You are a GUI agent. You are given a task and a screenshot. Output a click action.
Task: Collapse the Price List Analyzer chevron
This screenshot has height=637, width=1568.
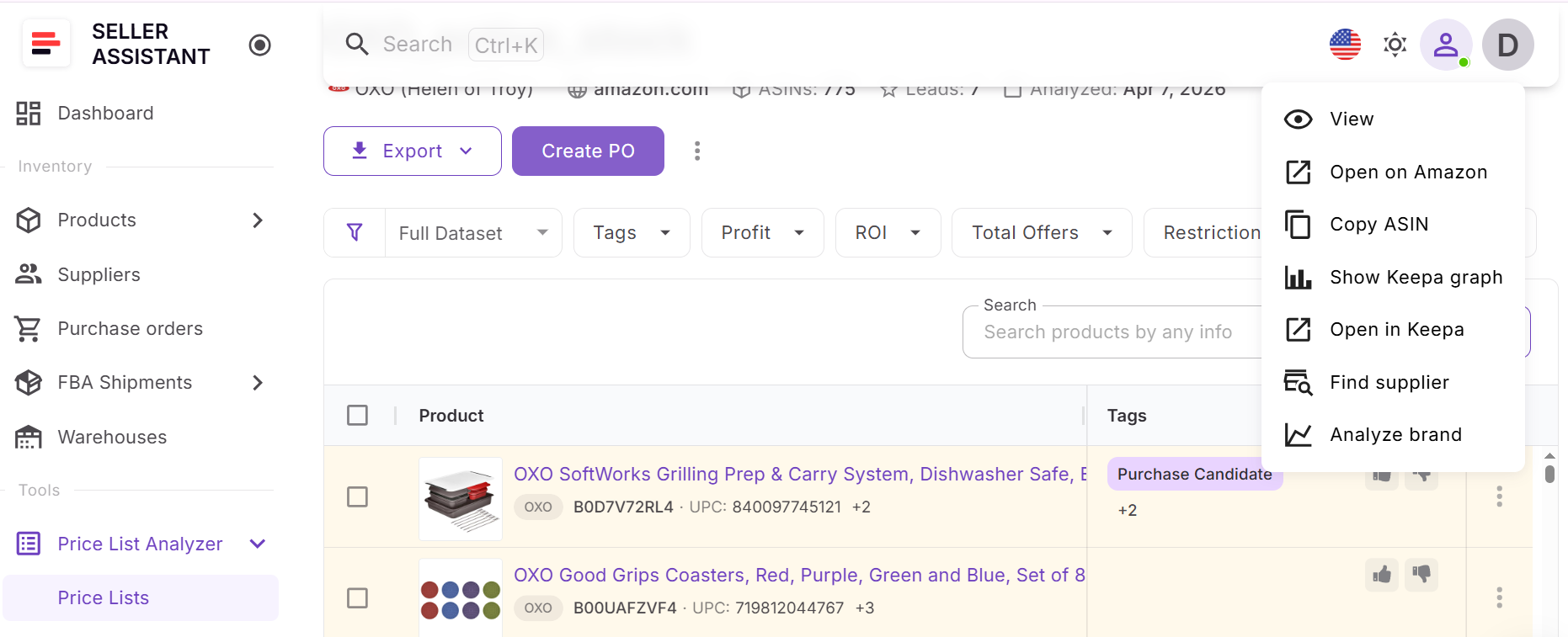[x=258, y=544]
